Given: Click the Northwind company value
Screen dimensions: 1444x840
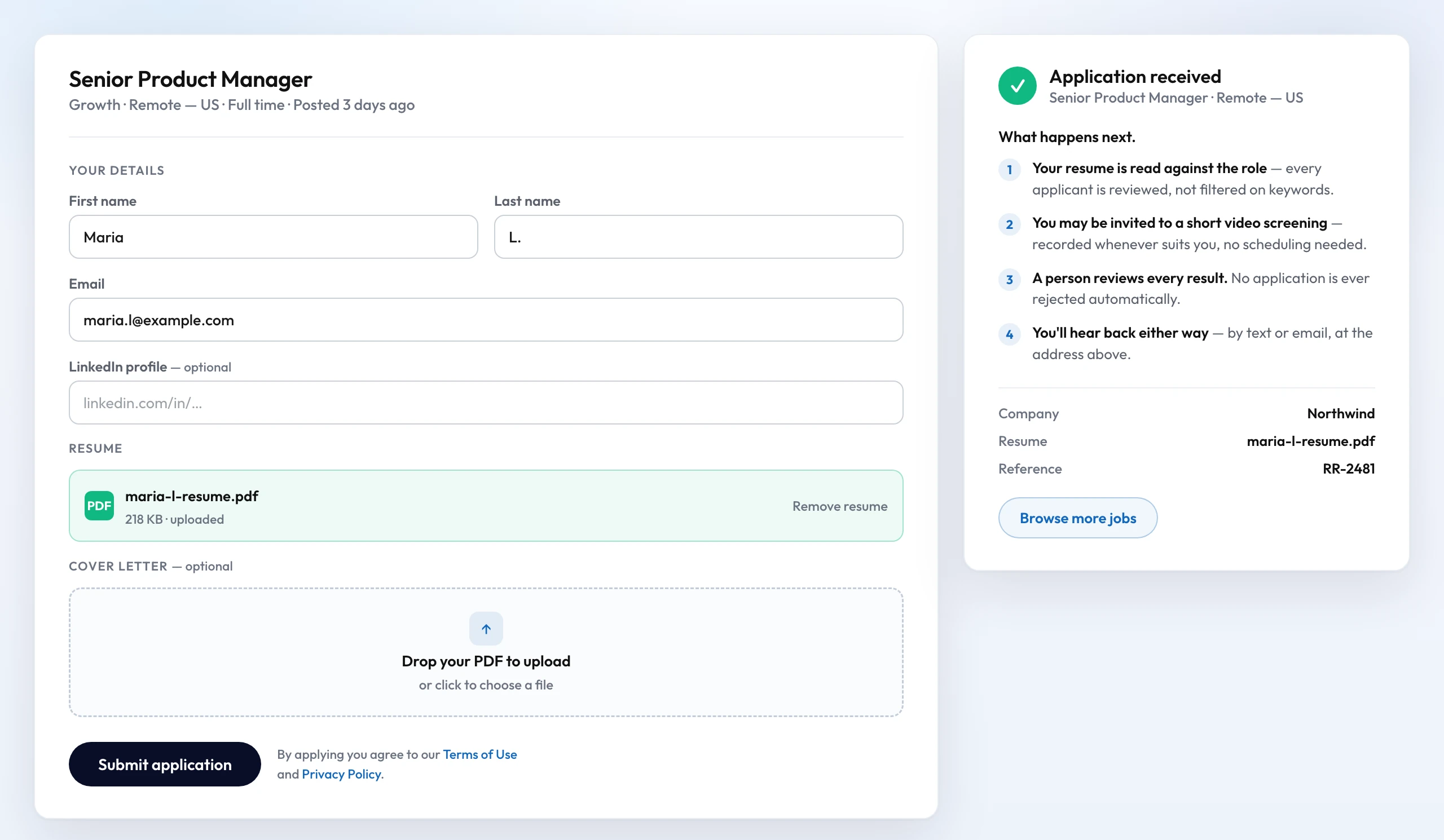Looking at the screenshot, I should (x=1341, y=413).
